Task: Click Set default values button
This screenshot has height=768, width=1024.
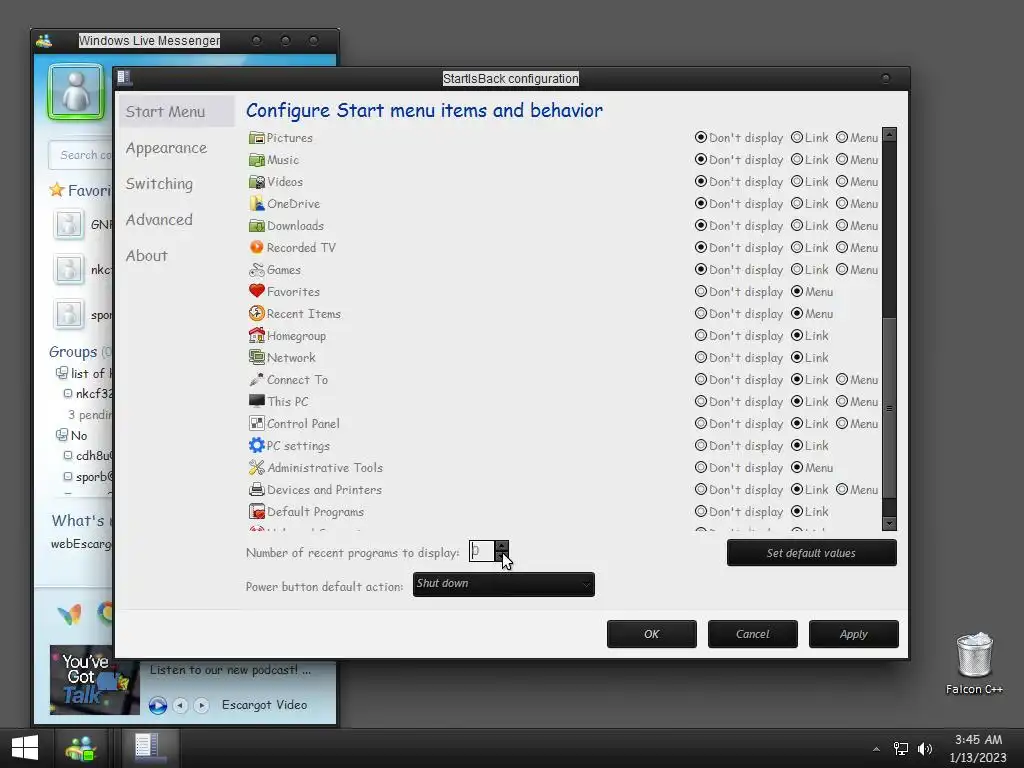Action: (x=811, y=553)
